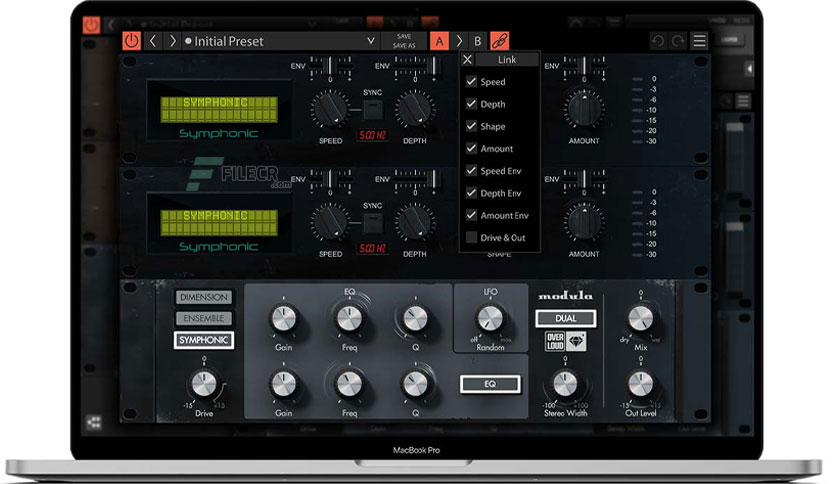The height and width of the screenshot is (484, 836).
Task: Click the Overloud logo icon
Action: [x=555, y=341]
